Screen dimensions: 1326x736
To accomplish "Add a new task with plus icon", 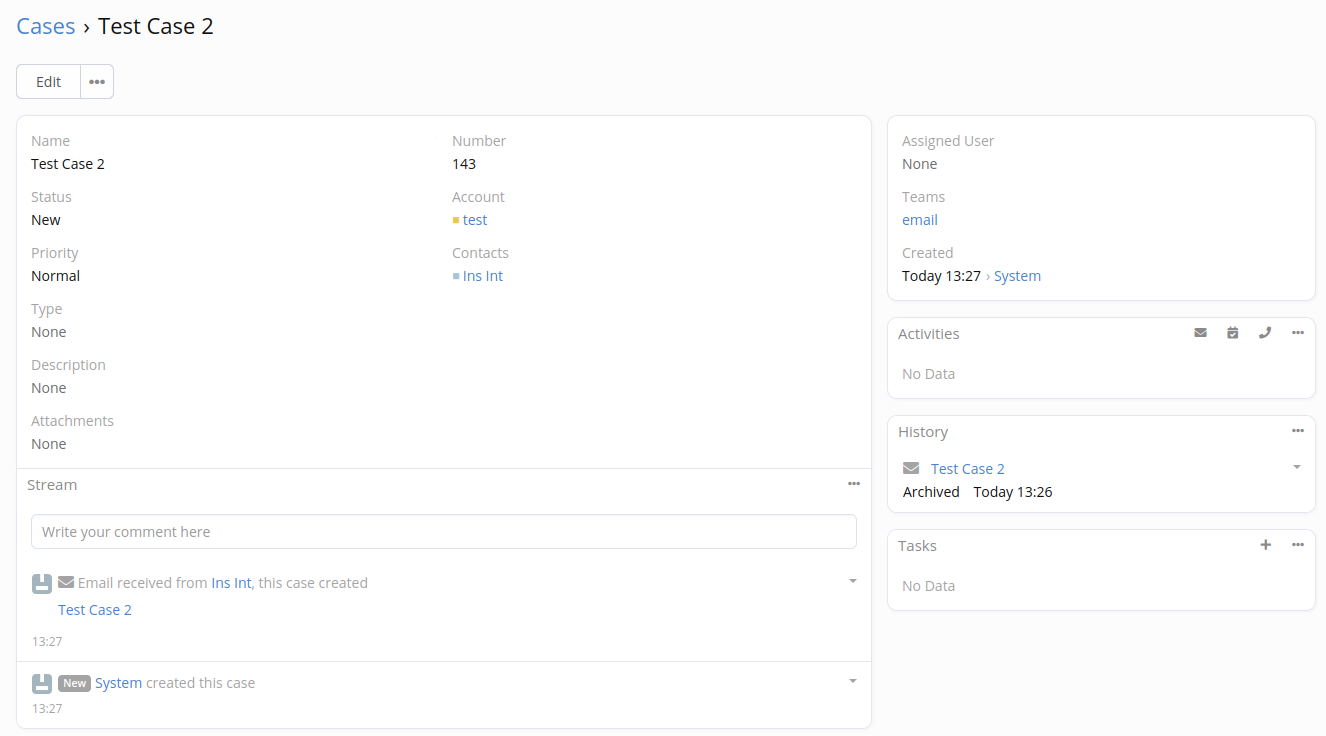I will coord(1265,545).
